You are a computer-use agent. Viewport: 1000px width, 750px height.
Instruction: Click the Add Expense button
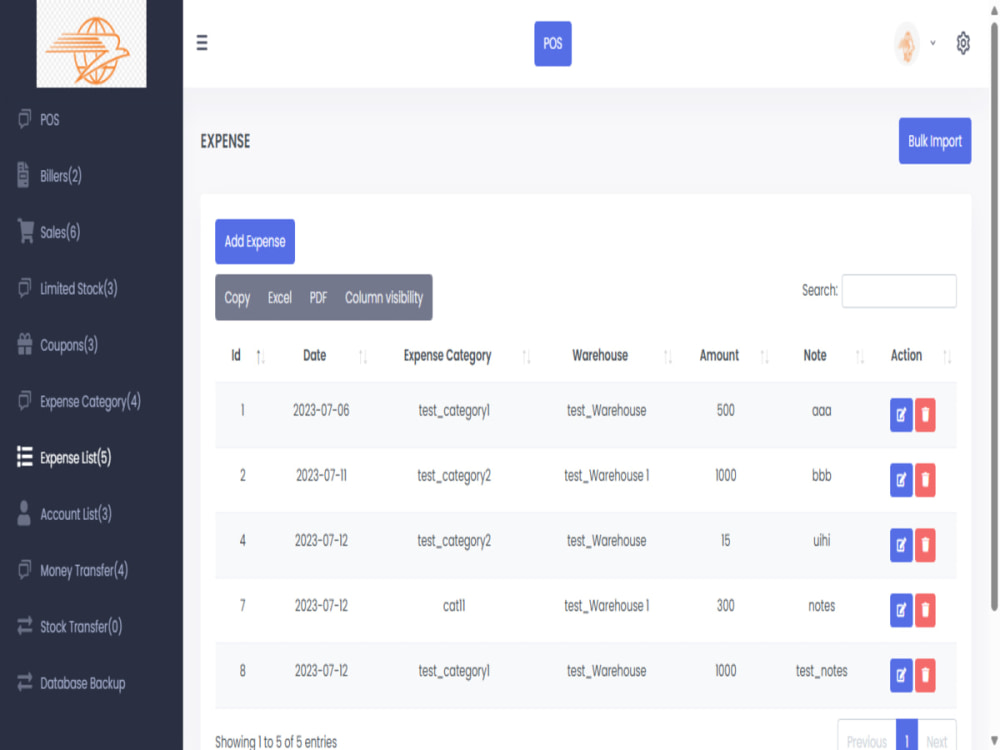click(x=254, y=241)
